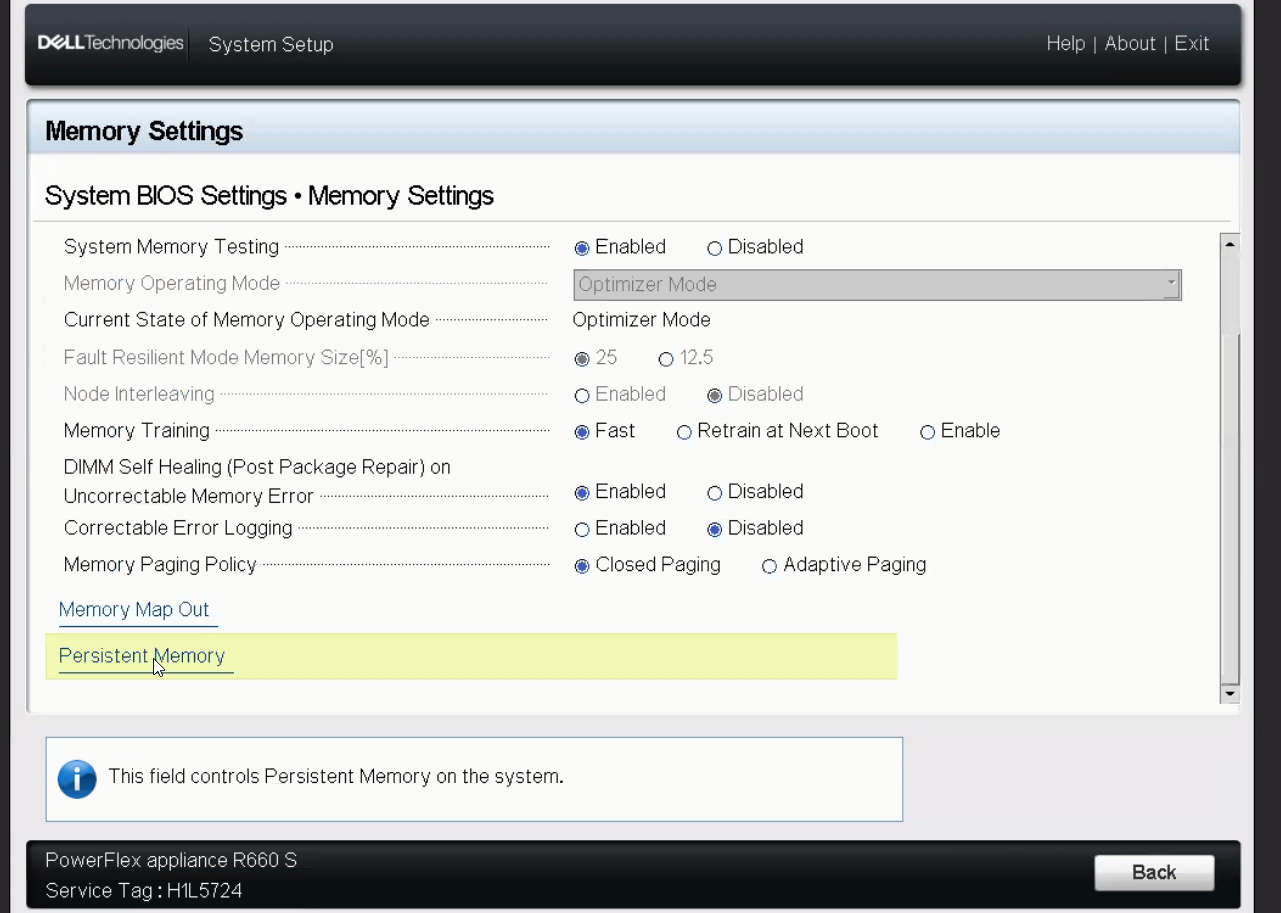Select Retrain at Next Boot option

click(x=685, y=432)
